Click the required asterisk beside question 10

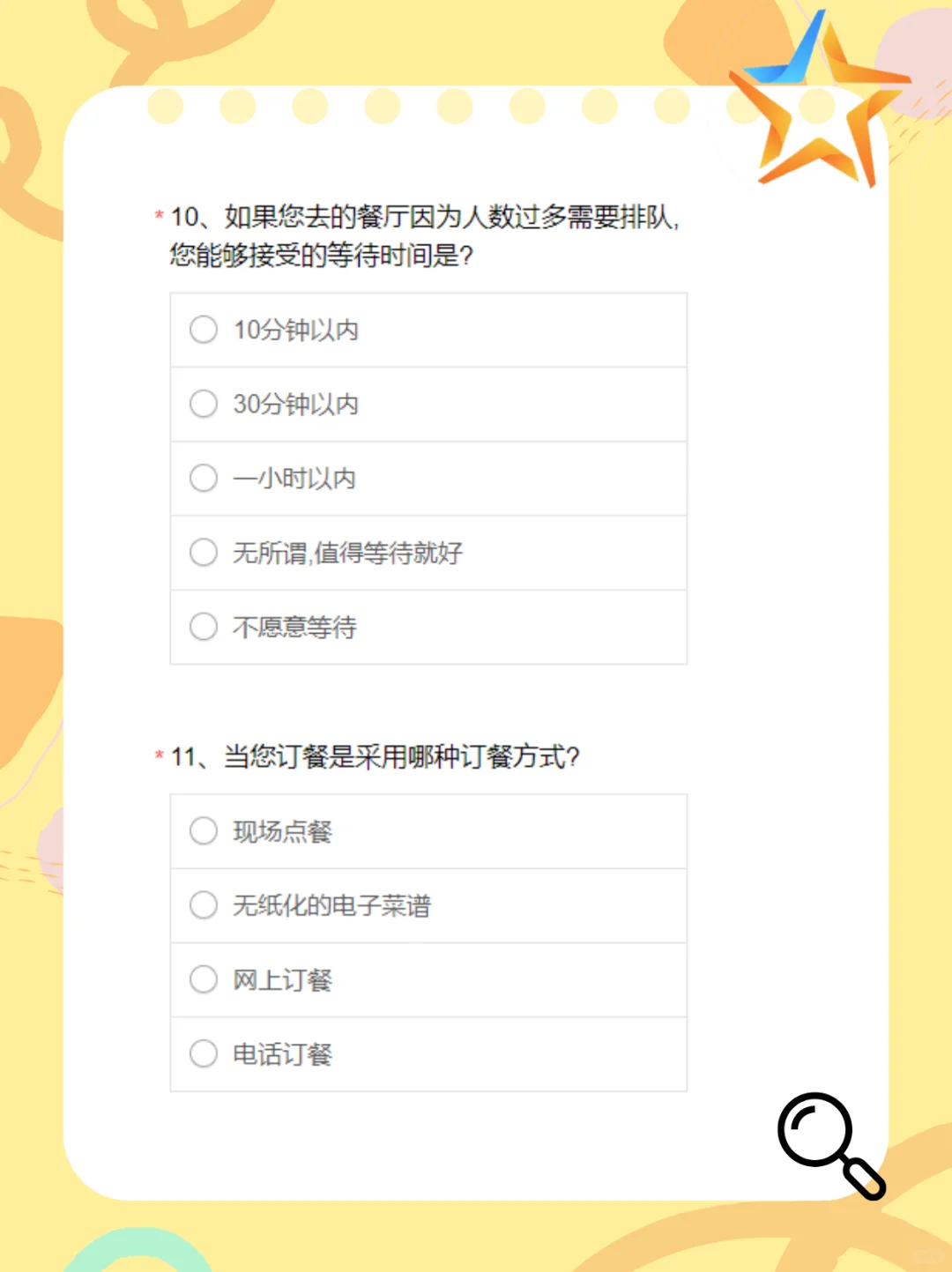(x=160, y=215)
